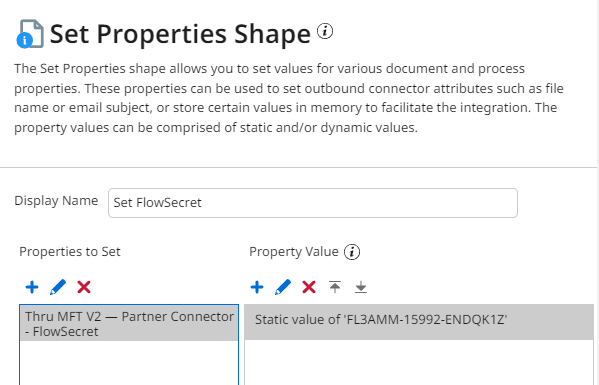Focus the Display Name field containing Set FlowSecret

(x=313, y=203)
